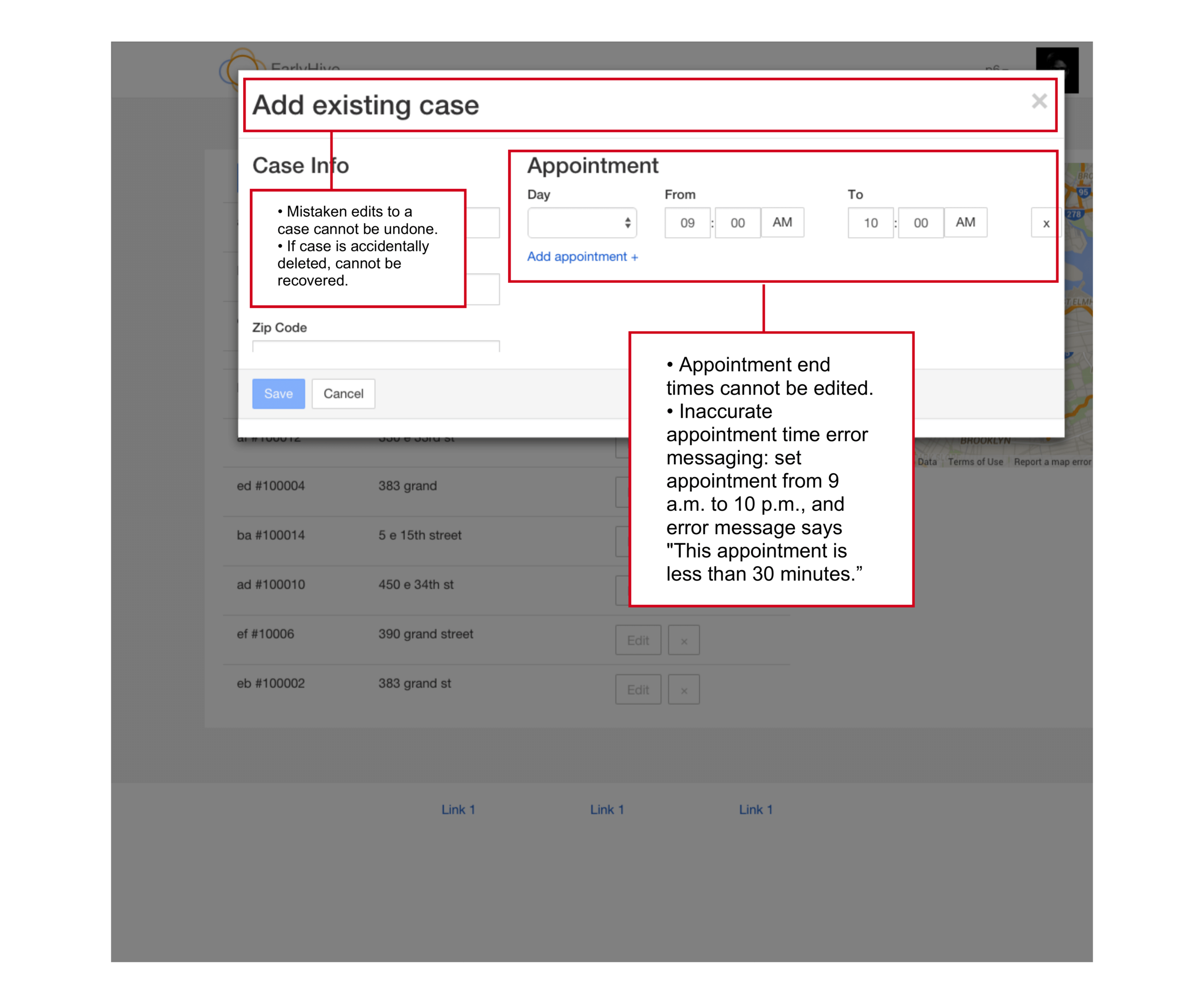The width and height of the screenshot is (1204, 1004).
Task: Save the case
Action: (279, 394)
